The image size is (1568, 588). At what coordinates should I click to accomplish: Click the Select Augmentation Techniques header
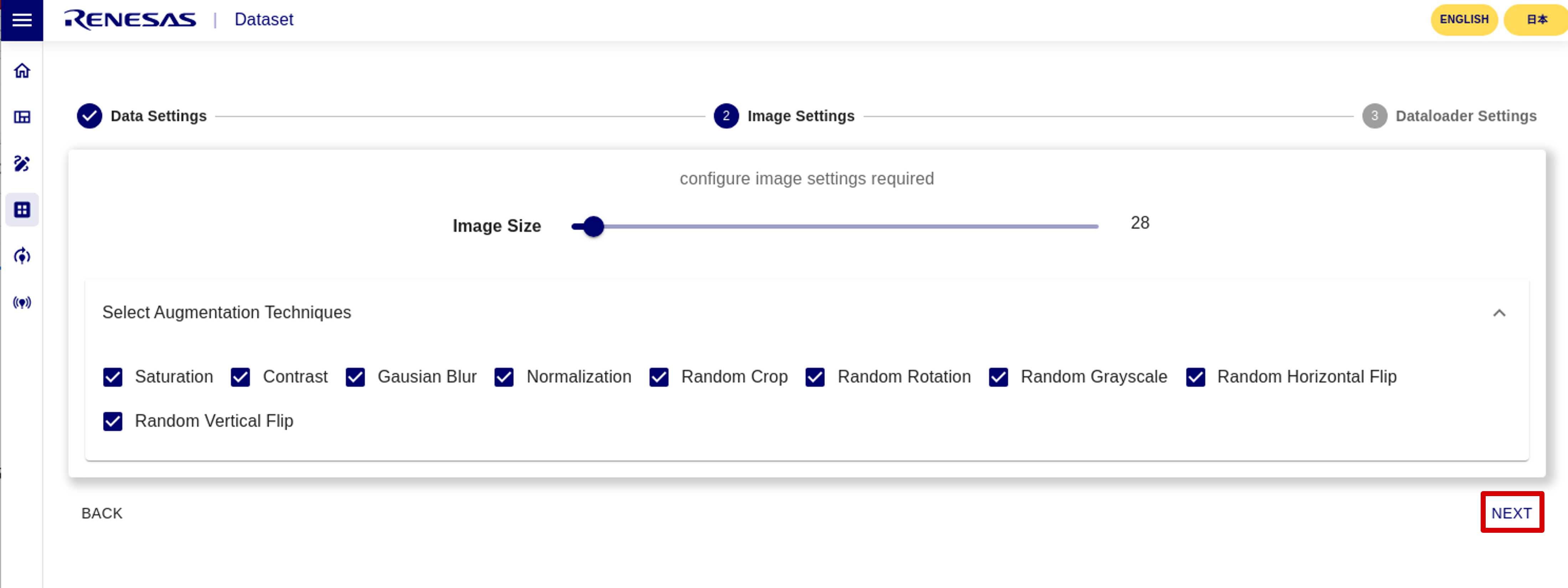pyautogui.click(x=806, y=313)
